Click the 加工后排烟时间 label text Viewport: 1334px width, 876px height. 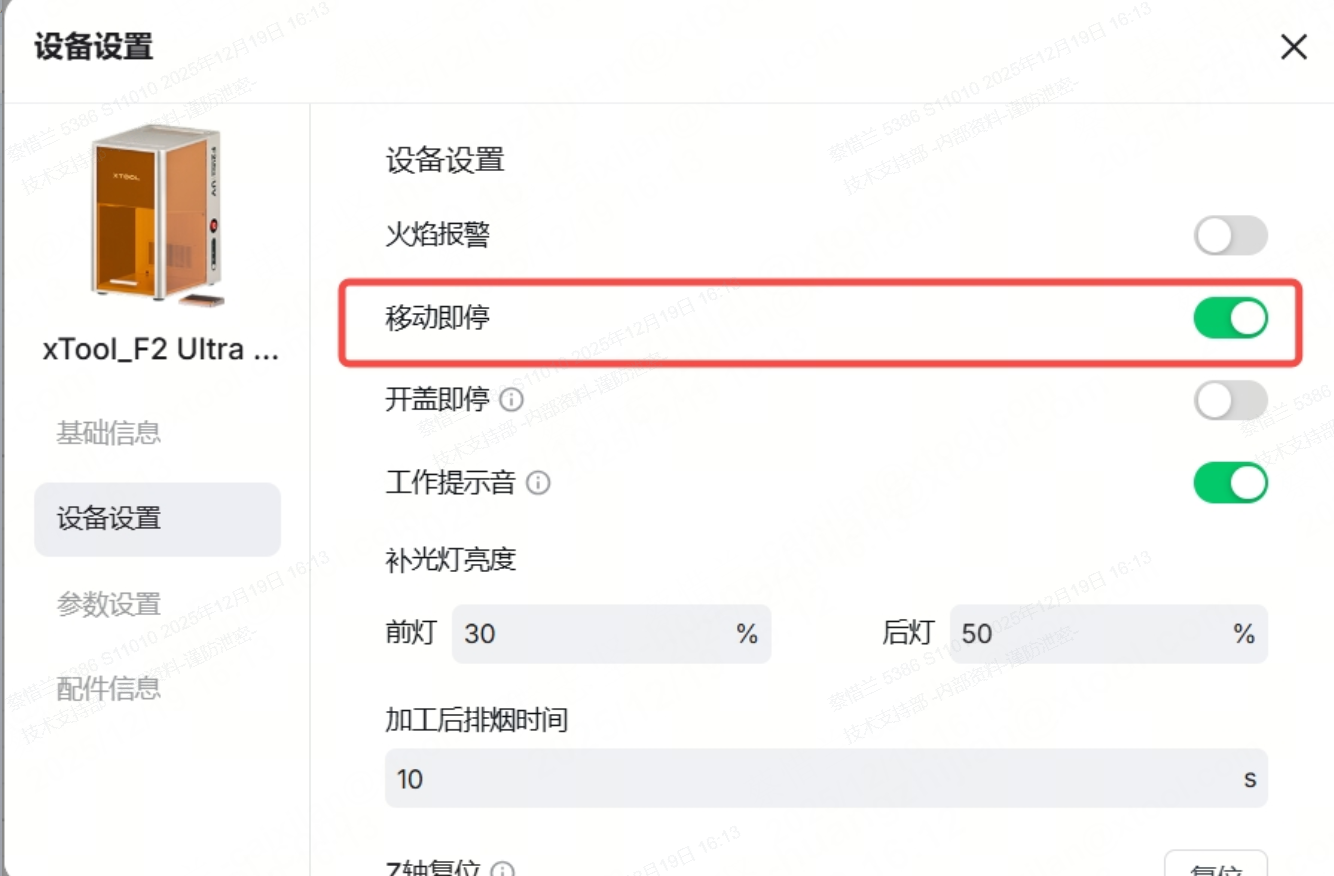(476, 719)
